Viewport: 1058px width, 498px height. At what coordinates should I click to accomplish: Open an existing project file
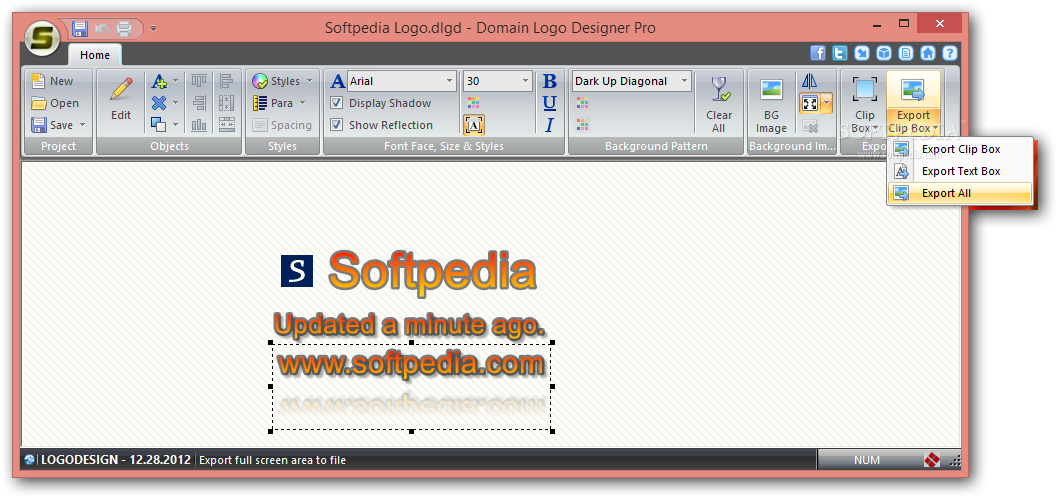[x=55, y=103]
